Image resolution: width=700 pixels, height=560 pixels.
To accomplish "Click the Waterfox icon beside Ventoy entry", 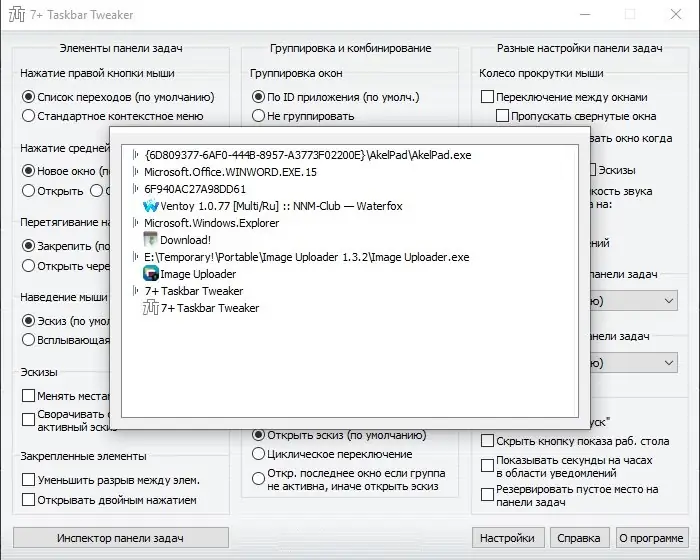I will point(151,206).
